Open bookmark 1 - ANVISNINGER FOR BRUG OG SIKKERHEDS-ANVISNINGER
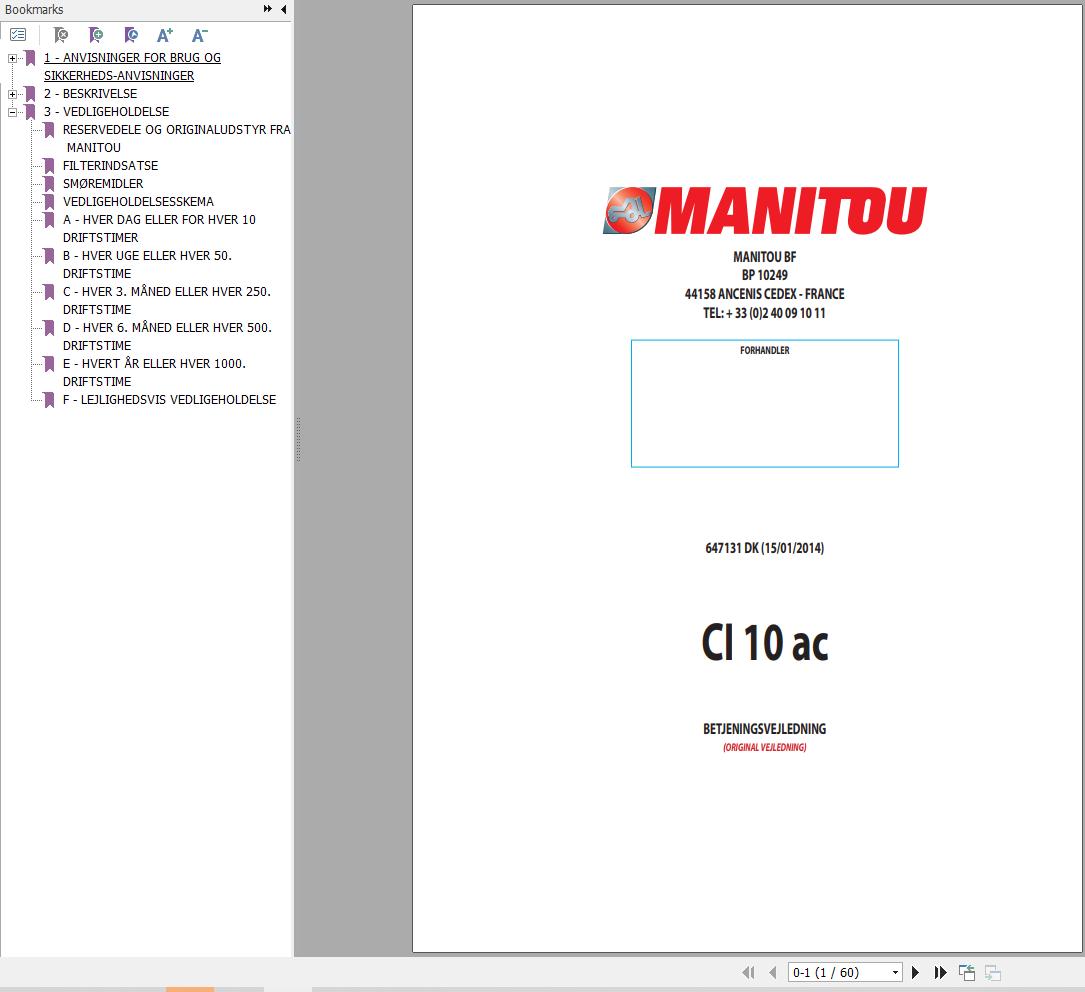Viewport: 1085px width, 992px height. pos(132,66)
